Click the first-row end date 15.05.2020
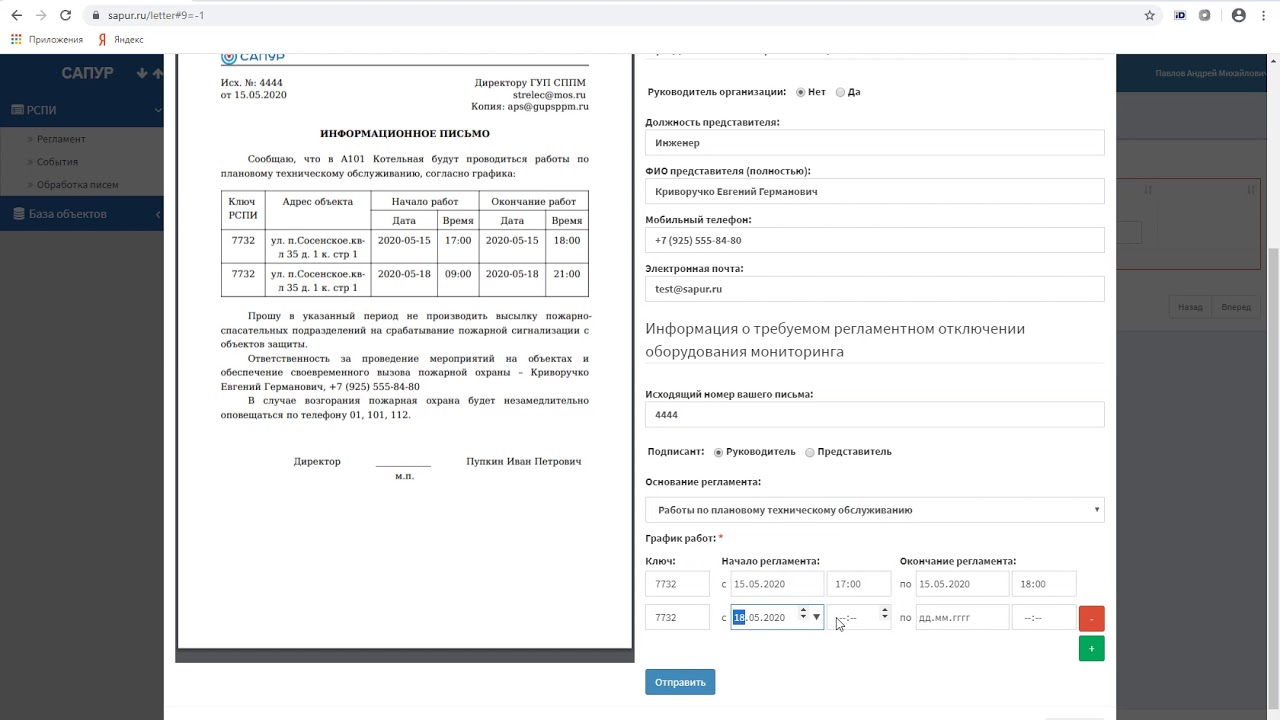 (962, 584)
